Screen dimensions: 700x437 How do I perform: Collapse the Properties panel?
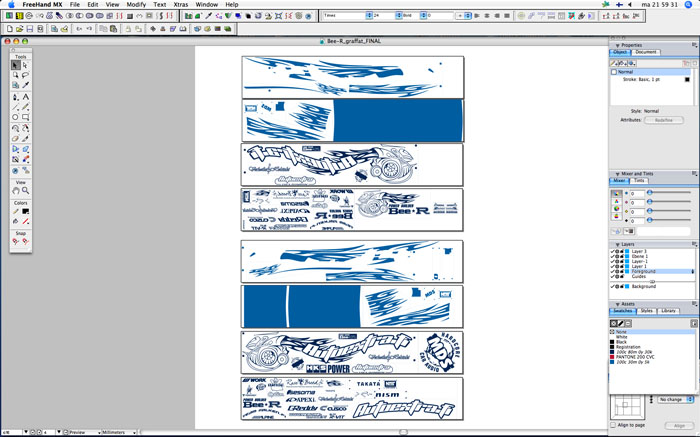point(617,46)
